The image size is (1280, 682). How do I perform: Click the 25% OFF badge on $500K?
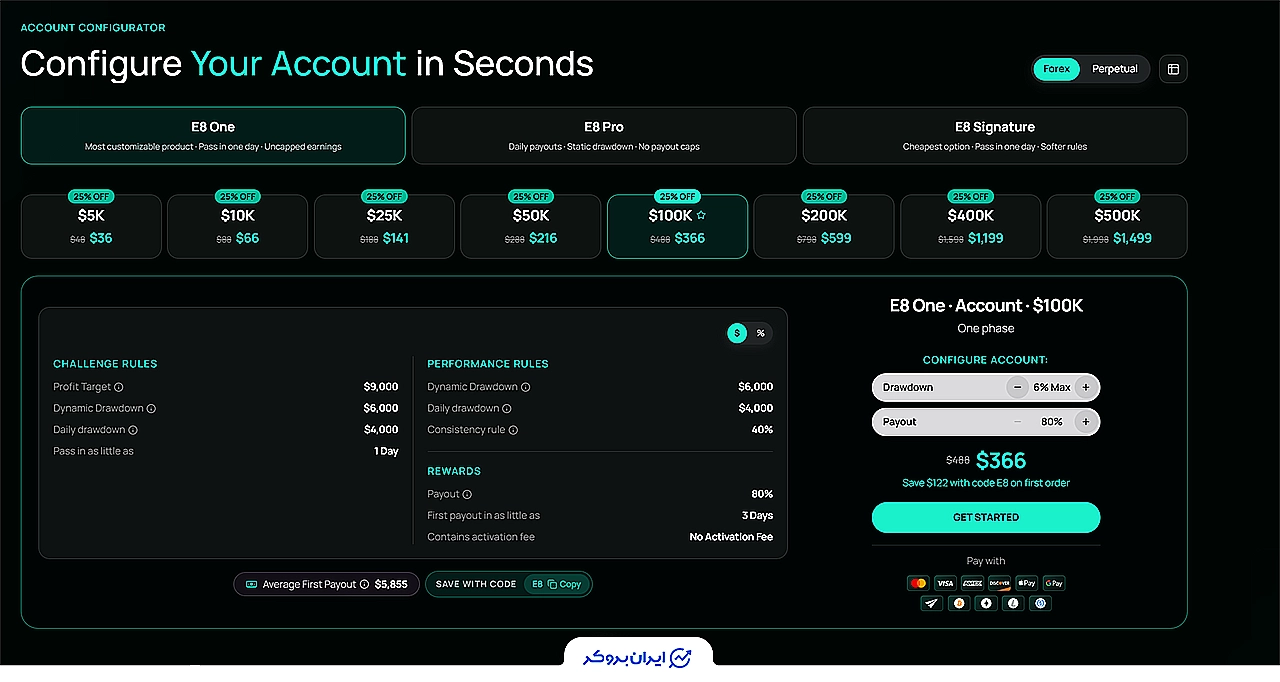click(x=1117, y=196)
